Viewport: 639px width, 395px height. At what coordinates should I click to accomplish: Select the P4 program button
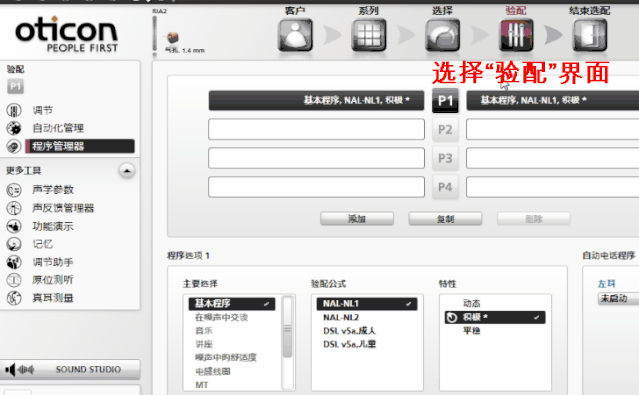coord(445,187)
